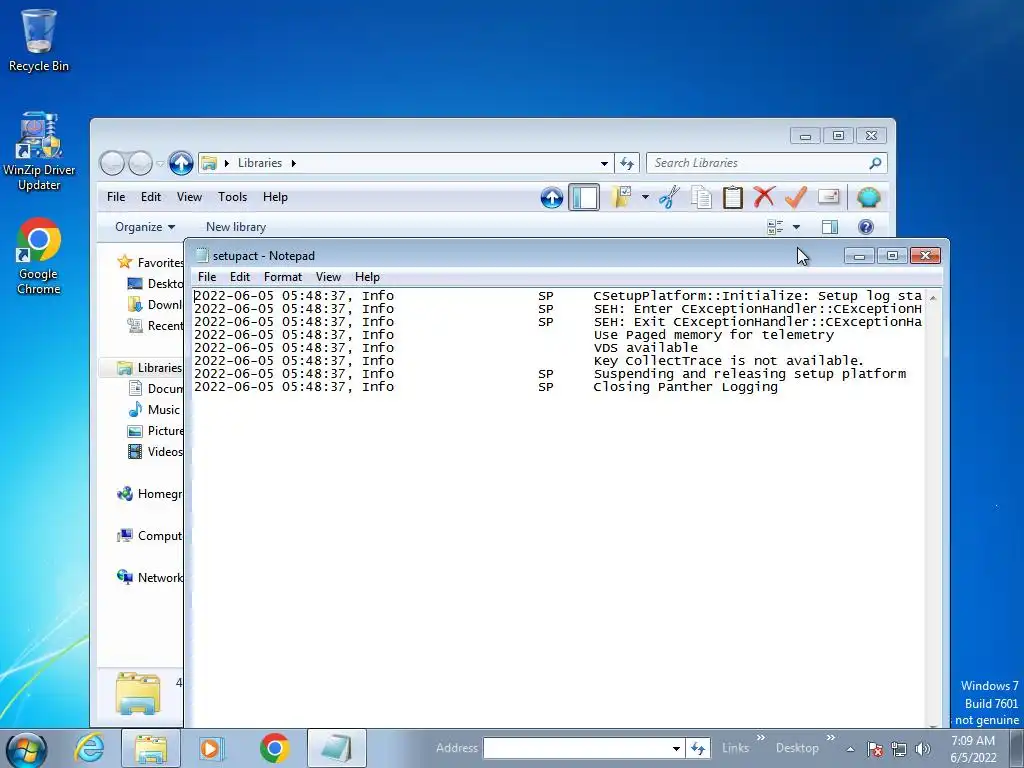Screen dimensions: 1024x768
Task: Click Notepad scrollbar up arrow
Action: (933, 298)
